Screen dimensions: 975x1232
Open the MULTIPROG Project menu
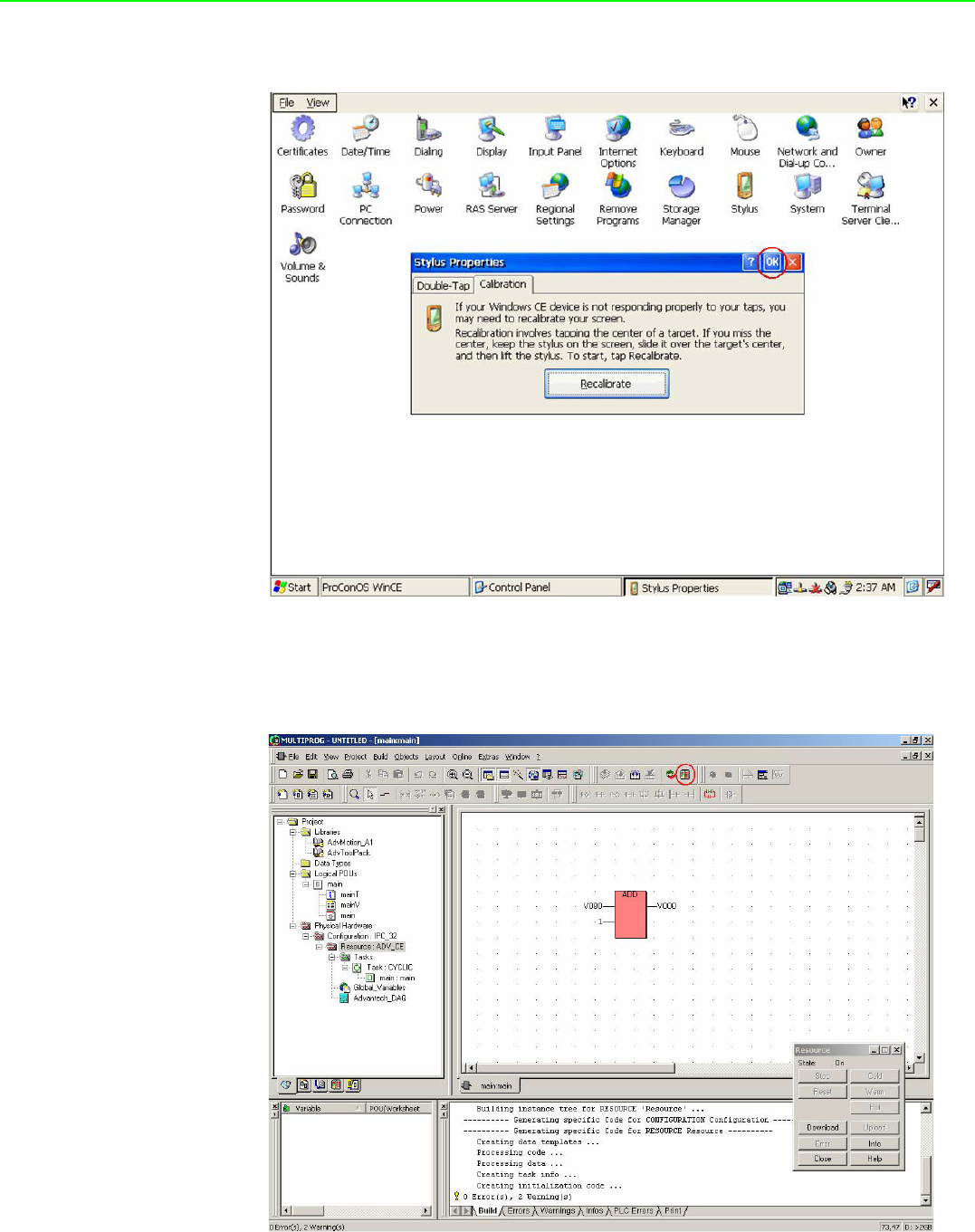click(x=356, y=757)
